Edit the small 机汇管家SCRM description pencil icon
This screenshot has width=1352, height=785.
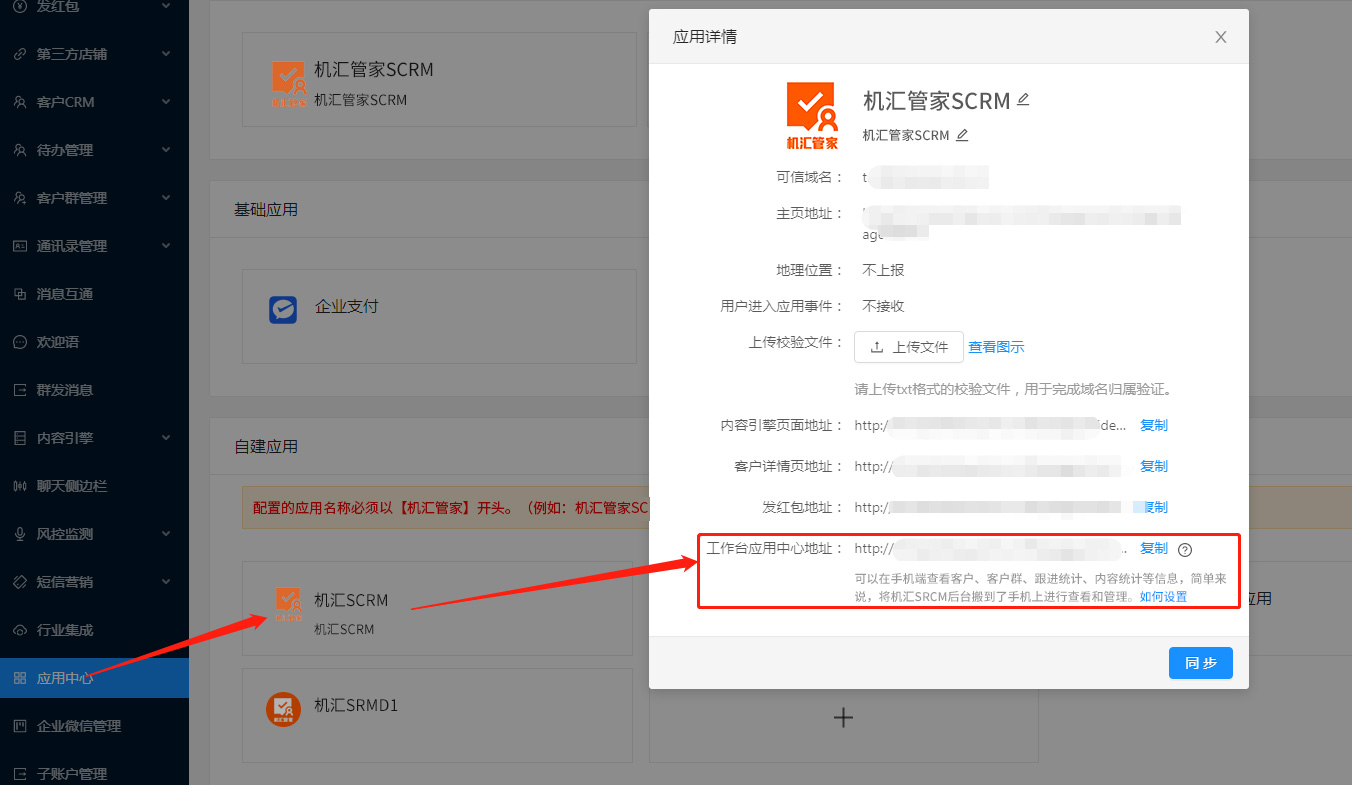[x=962, y=135]
